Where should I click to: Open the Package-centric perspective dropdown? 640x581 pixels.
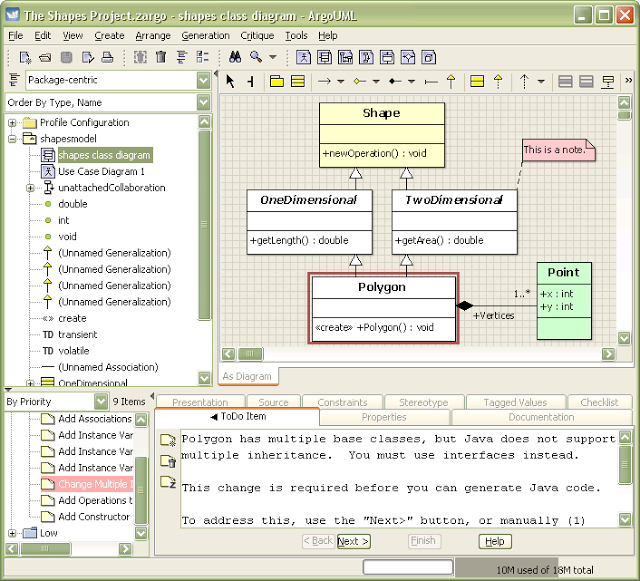tap(203, 80)
